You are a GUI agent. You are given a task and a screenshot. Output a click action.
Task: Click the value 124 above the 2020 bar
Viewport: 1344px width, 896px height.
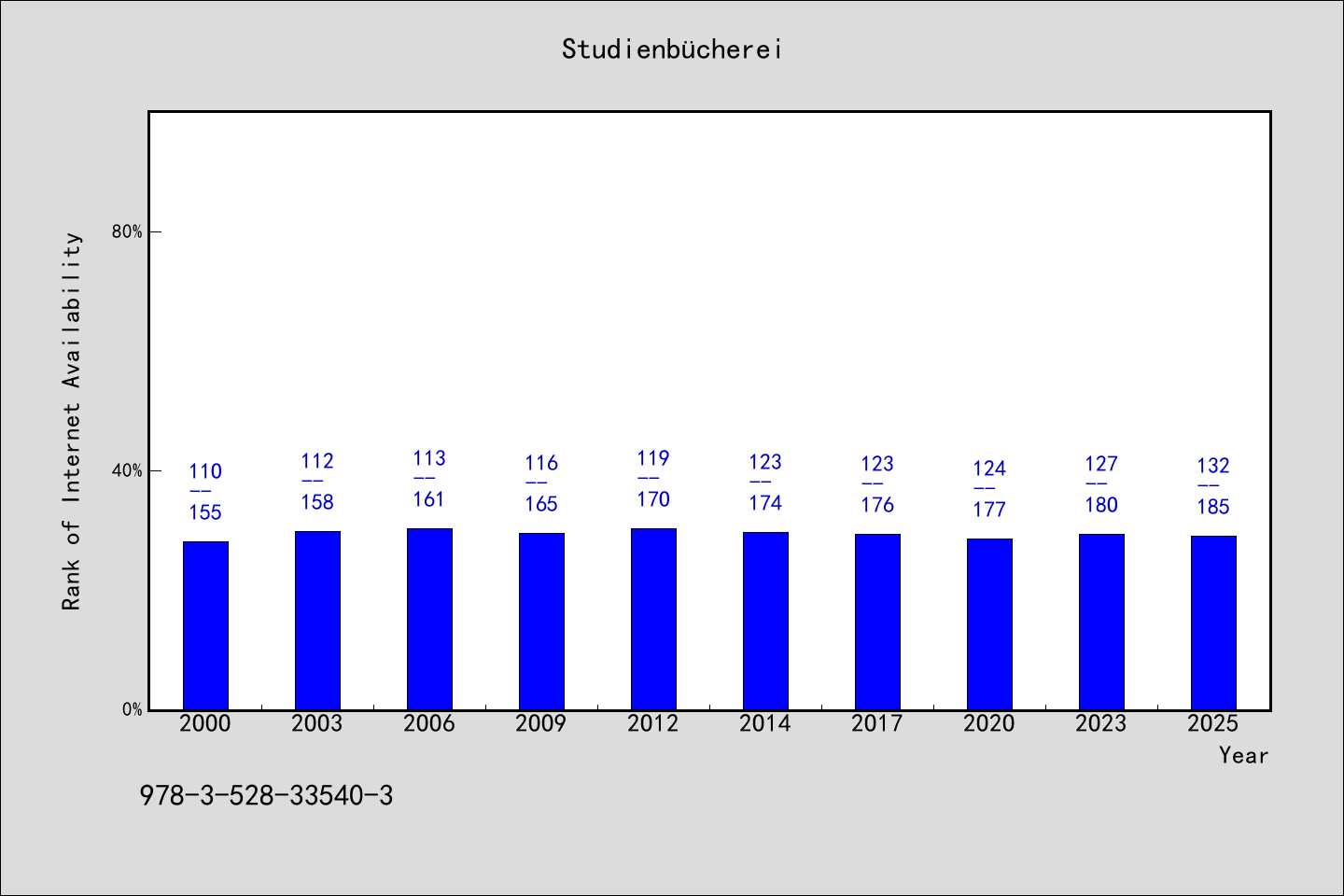tap(989, 469)
